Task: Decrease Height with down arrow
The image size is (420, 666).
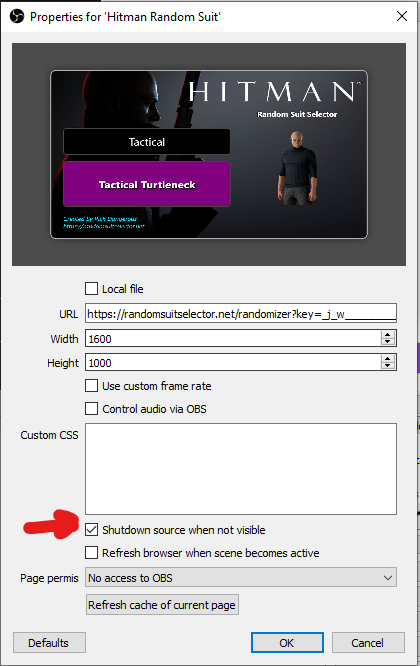Action: pyautogui.click(x=387, y=367)
